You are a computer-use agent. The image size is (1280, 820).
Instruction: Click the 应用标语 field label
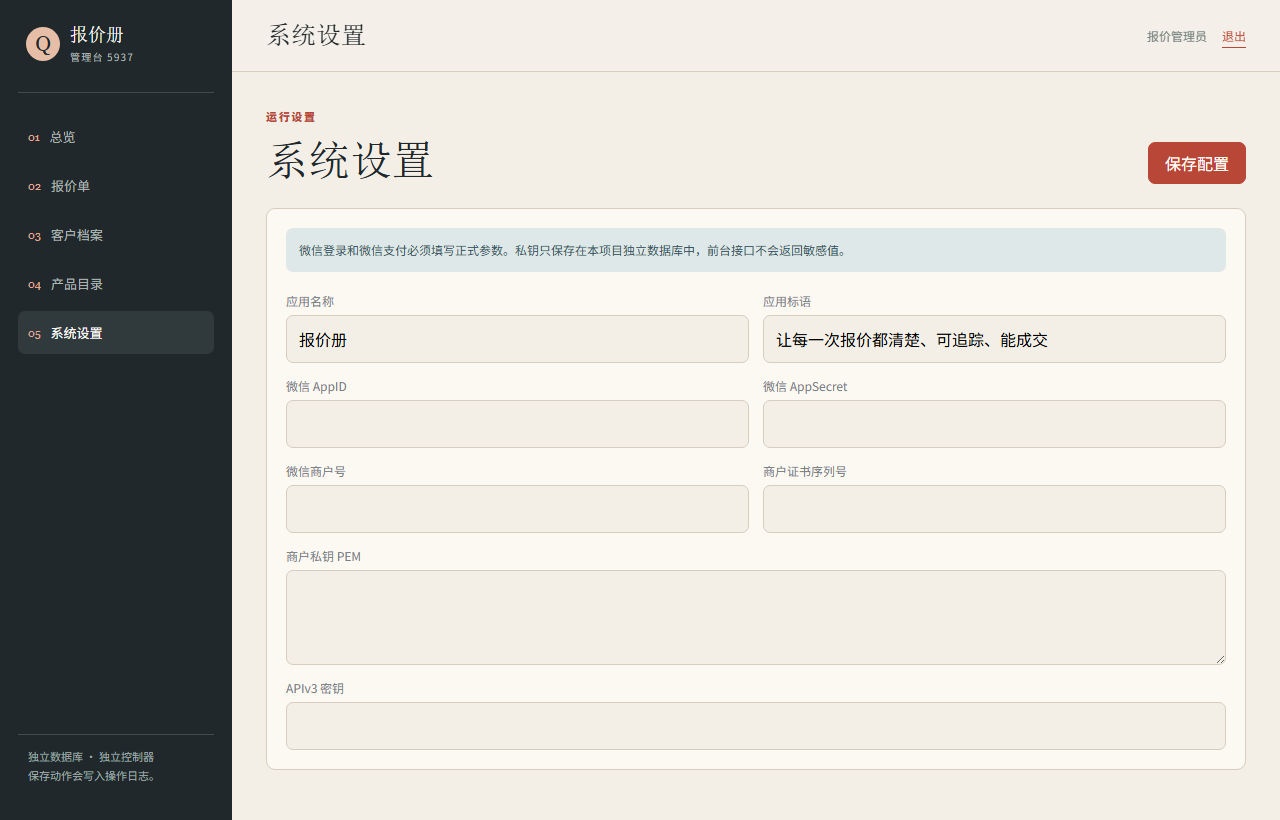787,302
